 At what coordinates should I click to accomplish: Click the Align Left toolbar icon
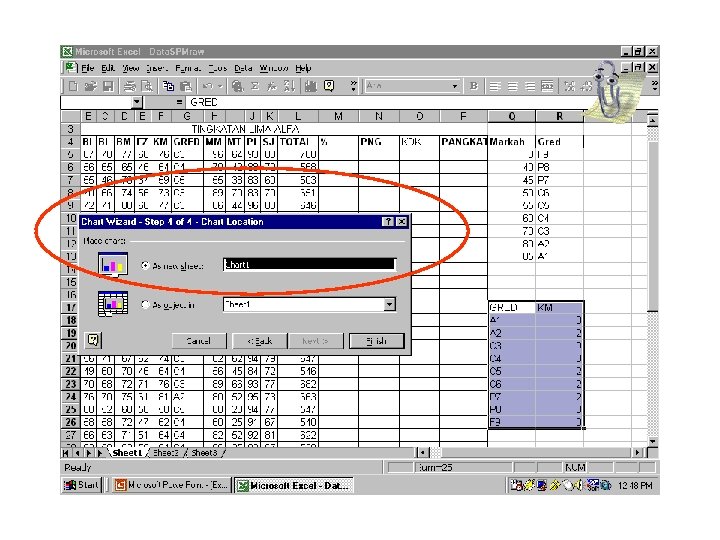[x=495, y=86]
